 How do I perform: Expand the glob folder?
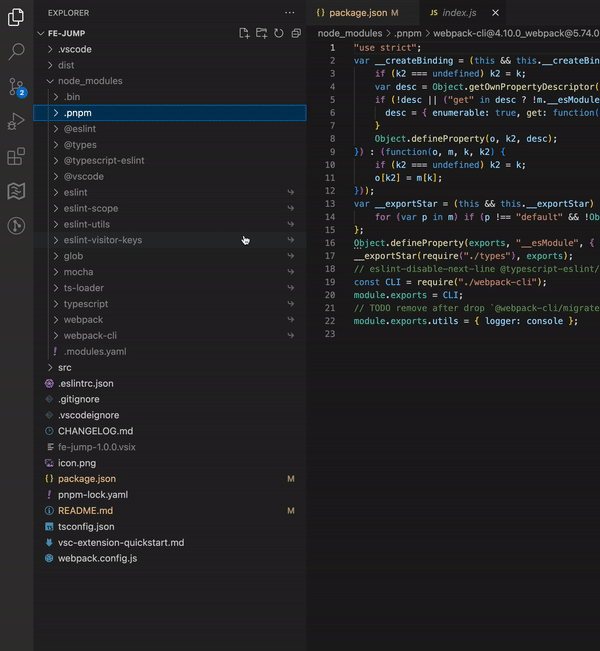coord(170,256)
